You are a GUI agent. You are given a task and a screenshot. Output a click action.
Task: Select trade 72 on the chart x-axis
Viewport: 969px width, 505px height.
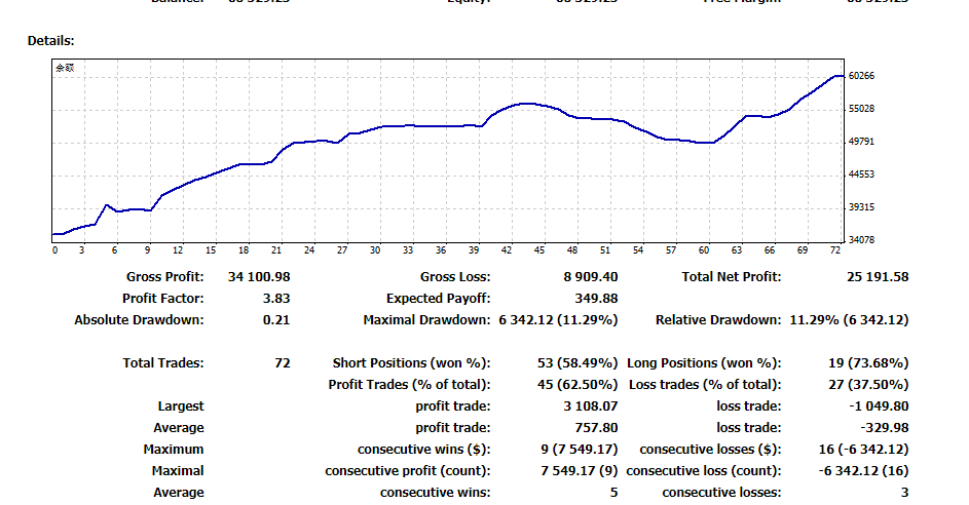[834, 250]
